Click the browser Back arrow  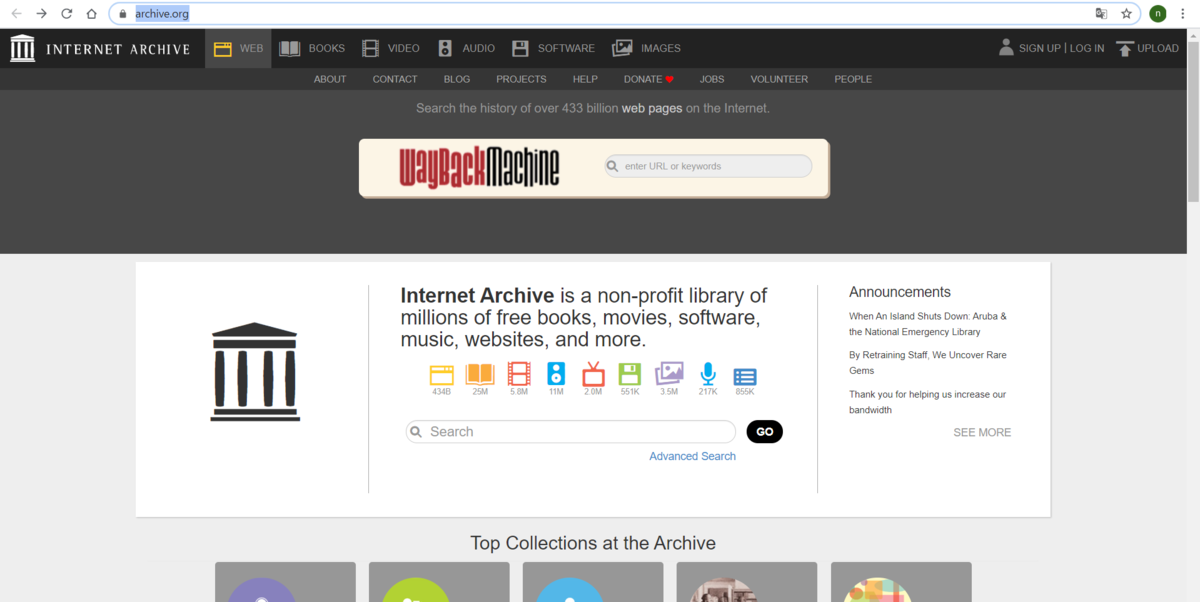16,14
